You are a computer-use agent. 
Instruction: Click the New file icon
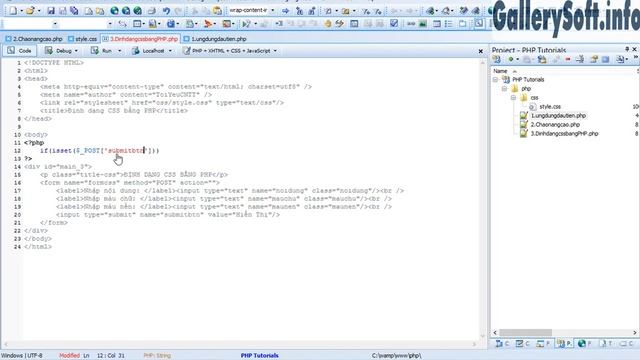coord(13,11)
